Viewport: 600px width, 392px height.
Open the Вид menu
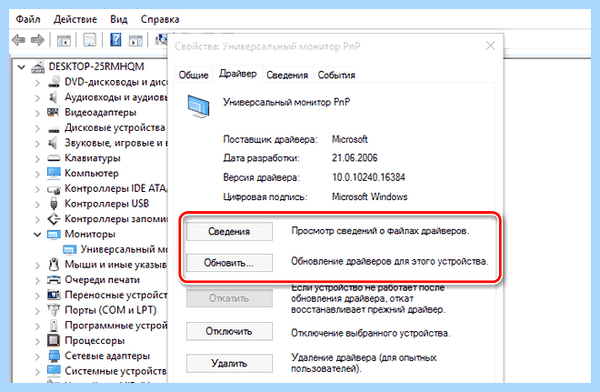coord(119,19)
